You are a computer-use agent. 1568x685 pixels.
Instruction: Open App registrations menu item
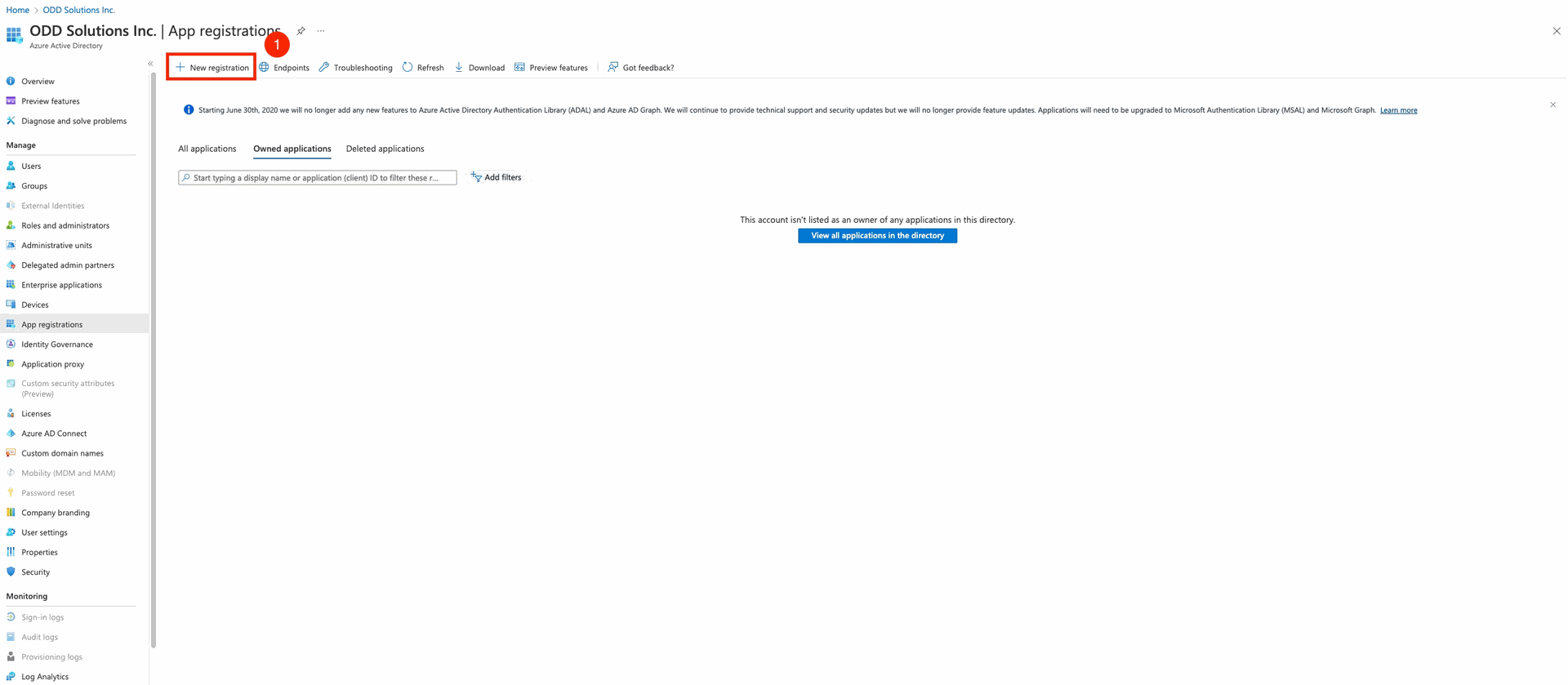(x=74, y=324)
